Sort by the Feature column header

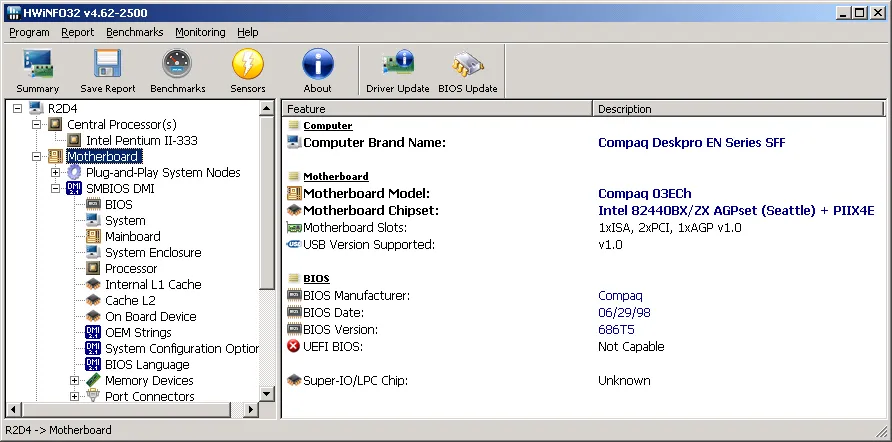[437, 109]
